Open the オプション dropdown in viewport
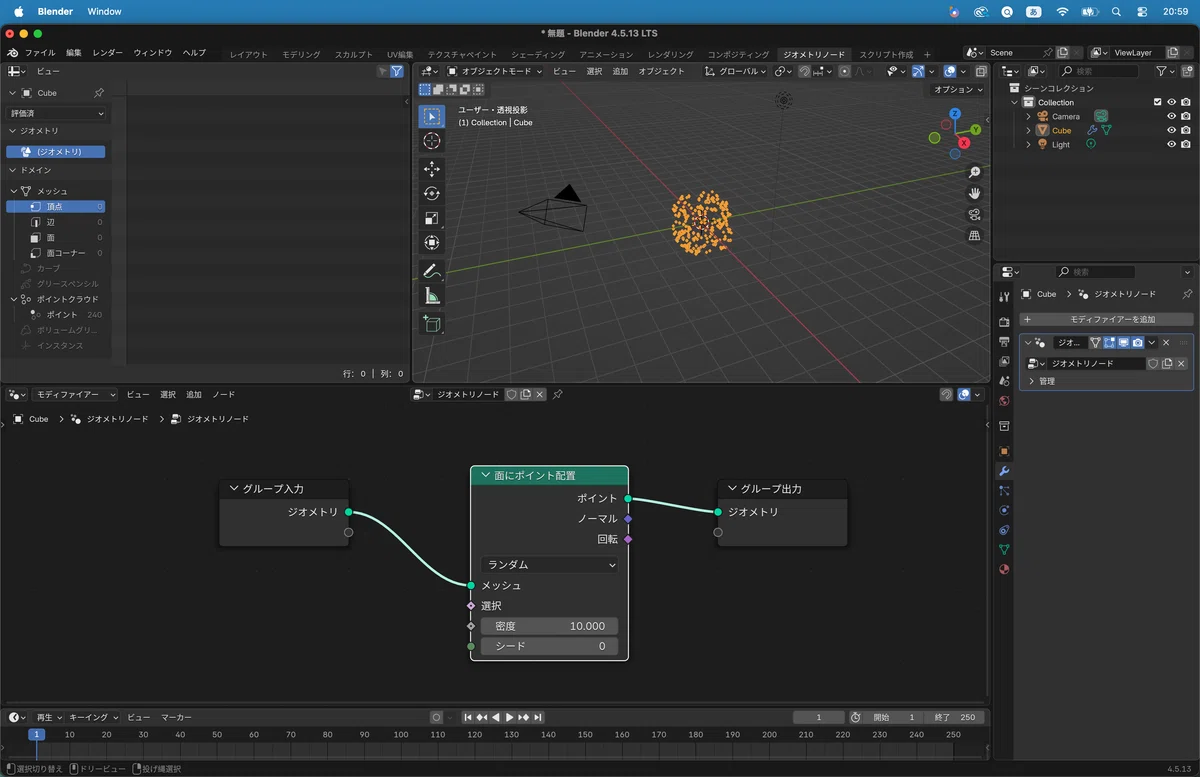 958,89
